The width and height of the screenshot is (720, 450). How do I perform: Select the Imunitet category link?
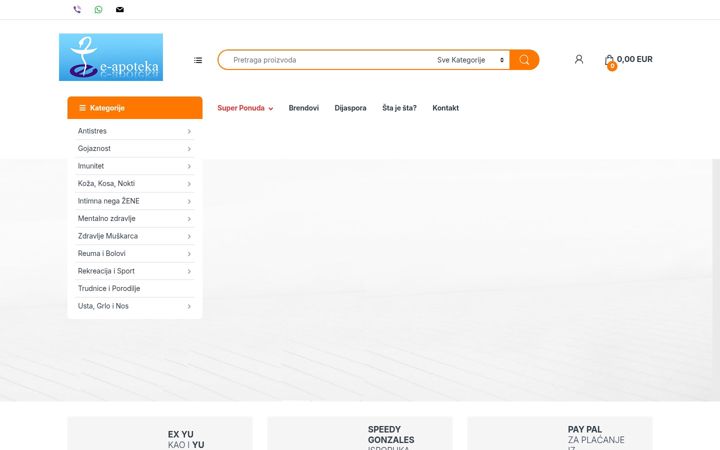click(x=90, y=166)
